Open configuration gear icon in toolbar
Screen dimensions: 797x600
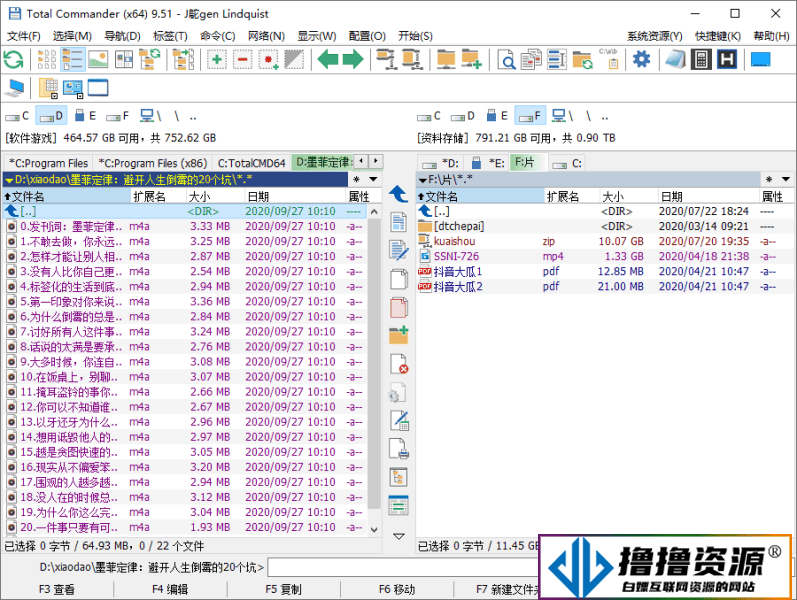pos(641,59)
